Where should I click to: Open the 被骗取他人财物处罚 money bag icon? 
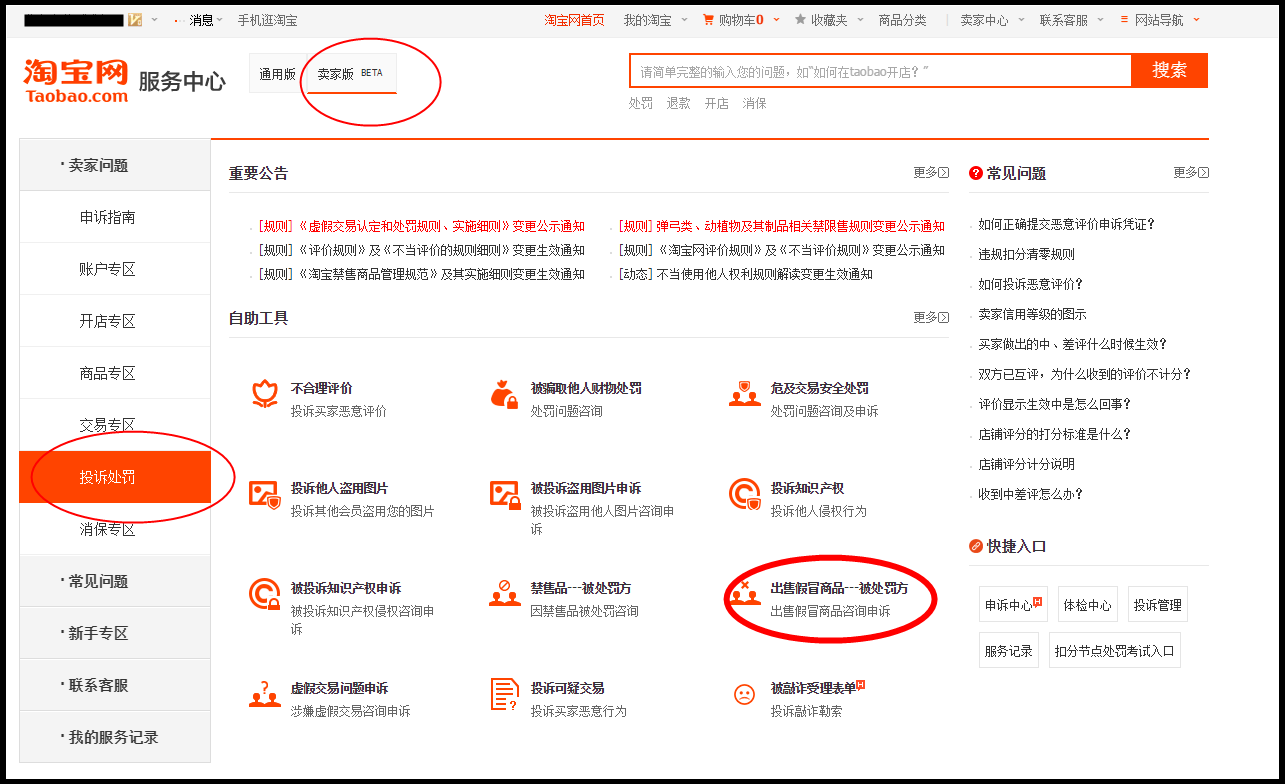504,394
